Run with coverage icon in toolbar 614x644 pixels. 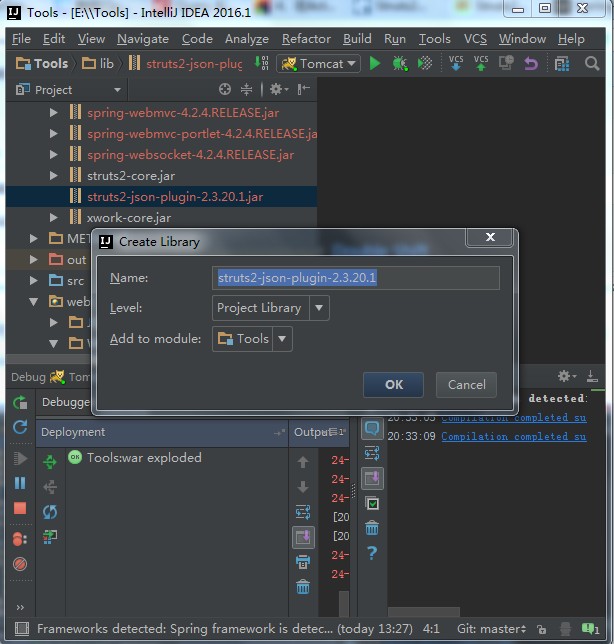tap(425, 64)
